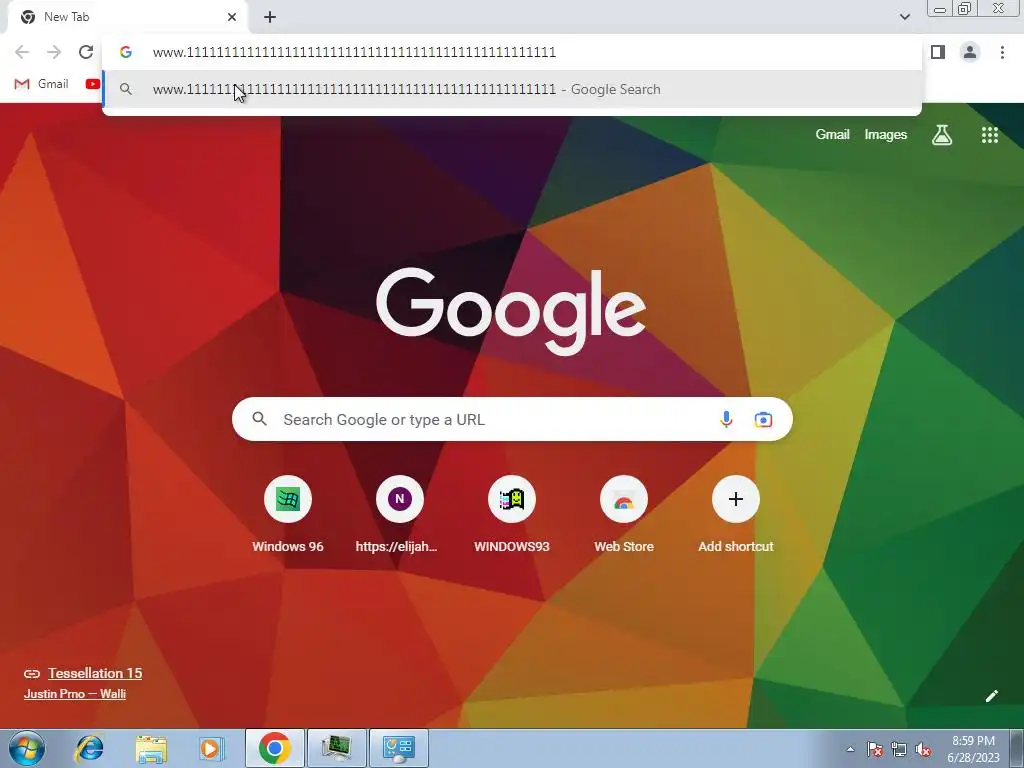This screenshot has height=768, width=1024.
Task: Open the Chrome profile avatar
Action: (970, 52)
